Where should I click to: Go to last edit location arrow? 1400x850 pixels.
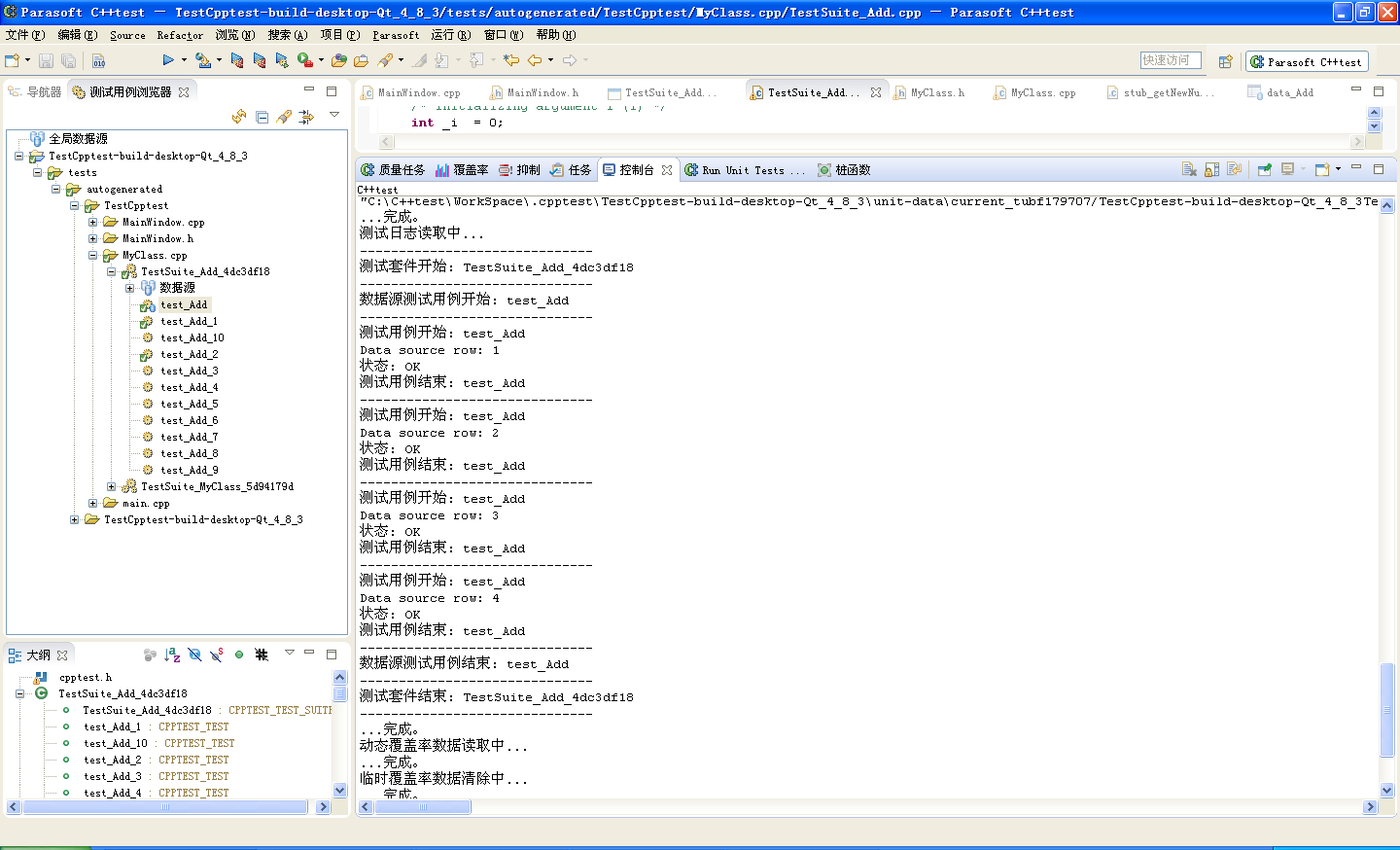coord(511,60)
